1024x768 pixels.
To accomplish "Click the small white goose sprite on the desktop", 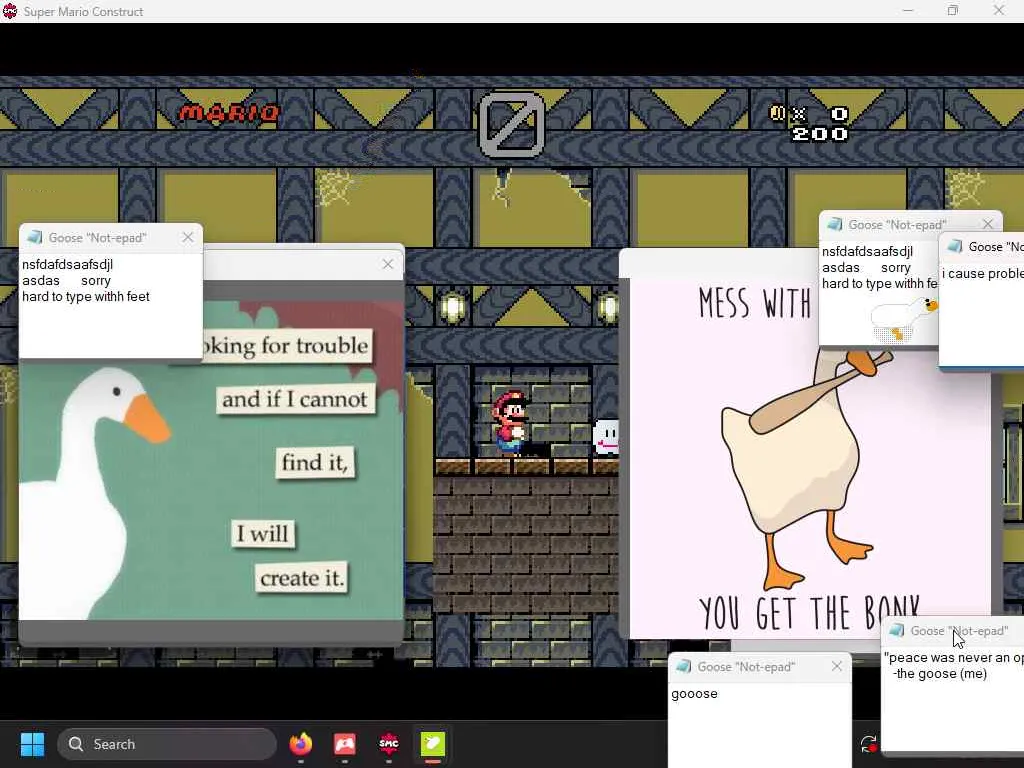I will [904, 318].
